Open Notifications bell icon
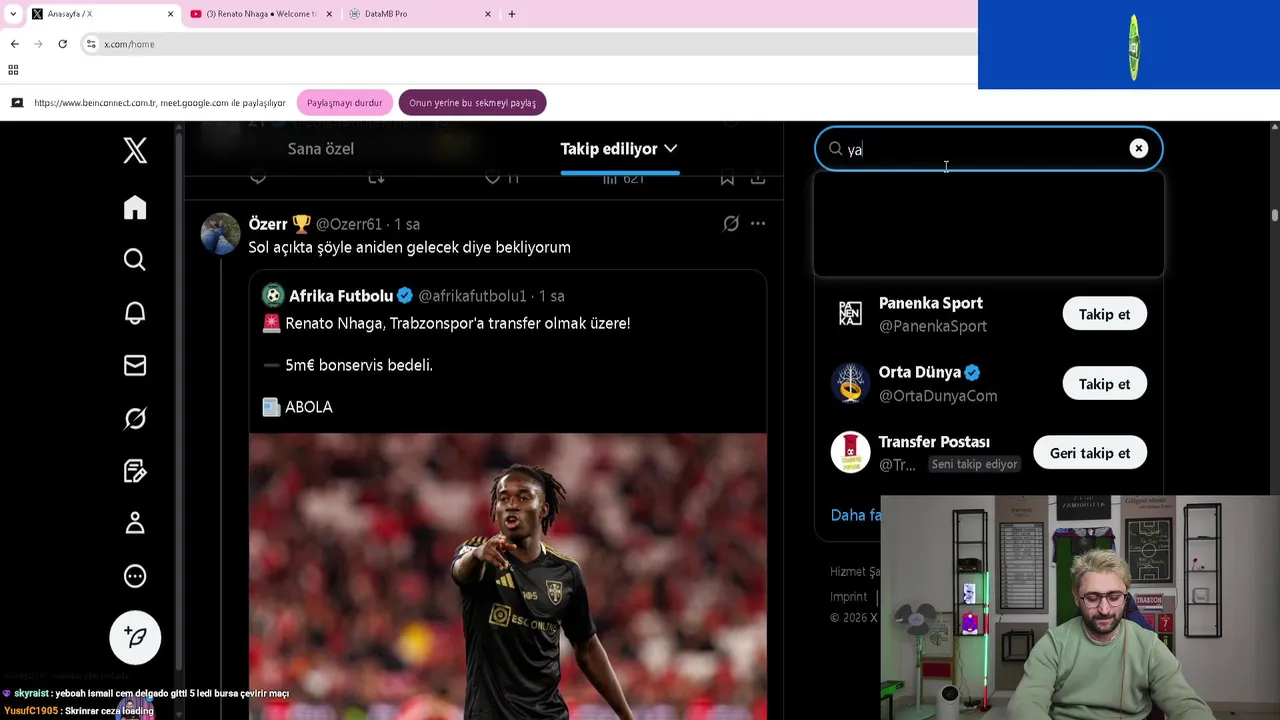This screenshot has height=720, width=1280. click(x=135, y=313)
